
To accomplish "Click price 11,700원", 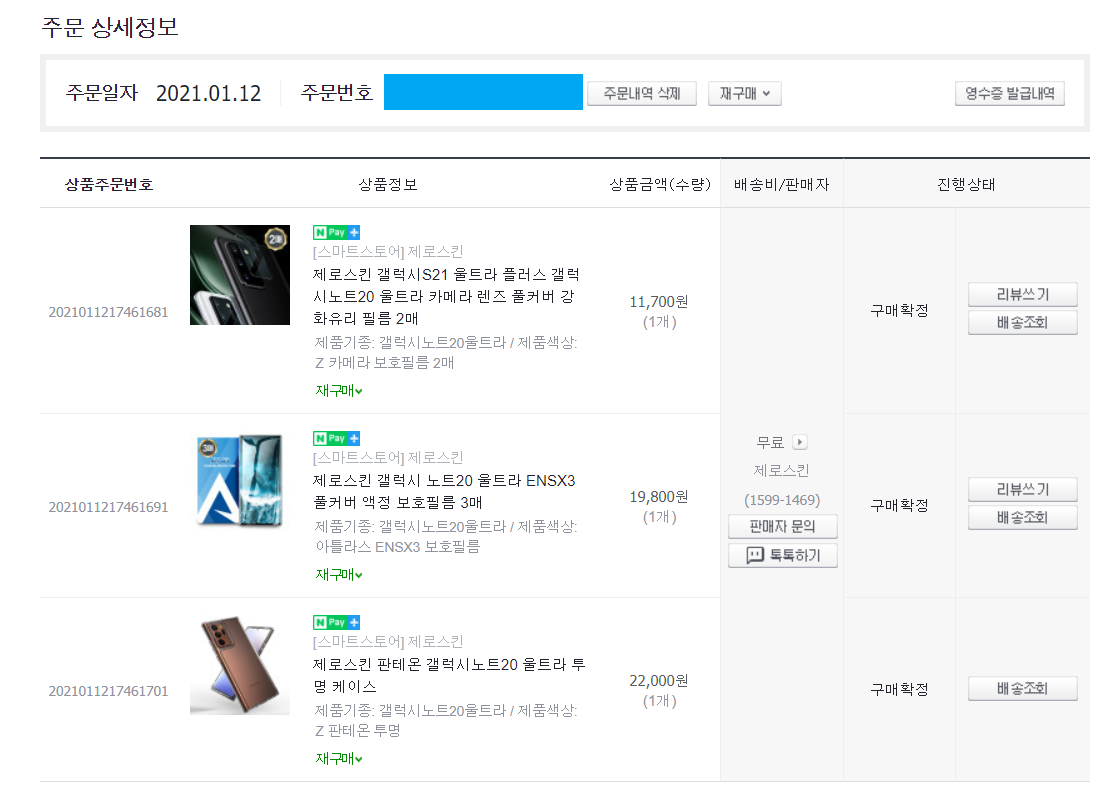I will coord(658,302).
